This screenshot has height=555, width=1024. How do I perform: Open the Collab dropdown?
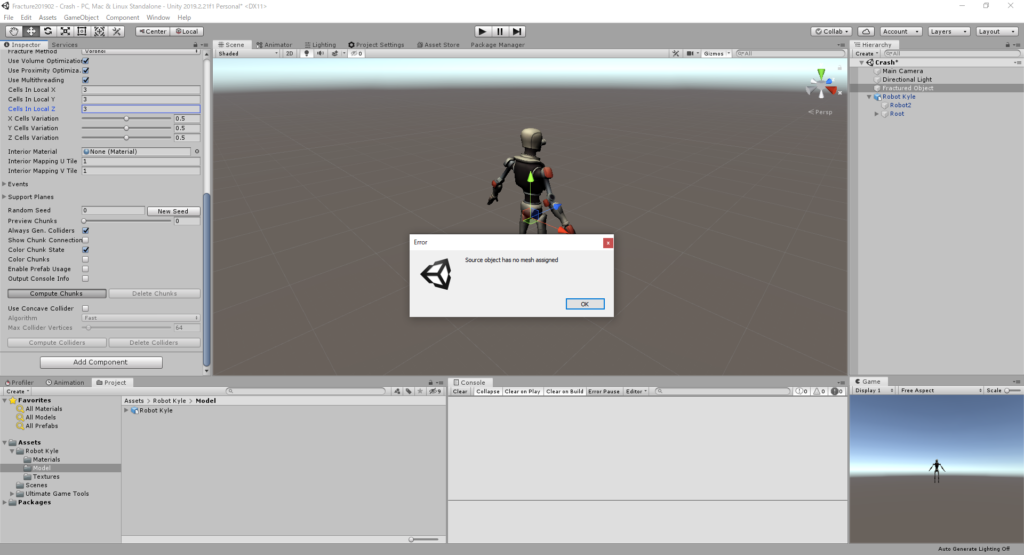(831, 31)
